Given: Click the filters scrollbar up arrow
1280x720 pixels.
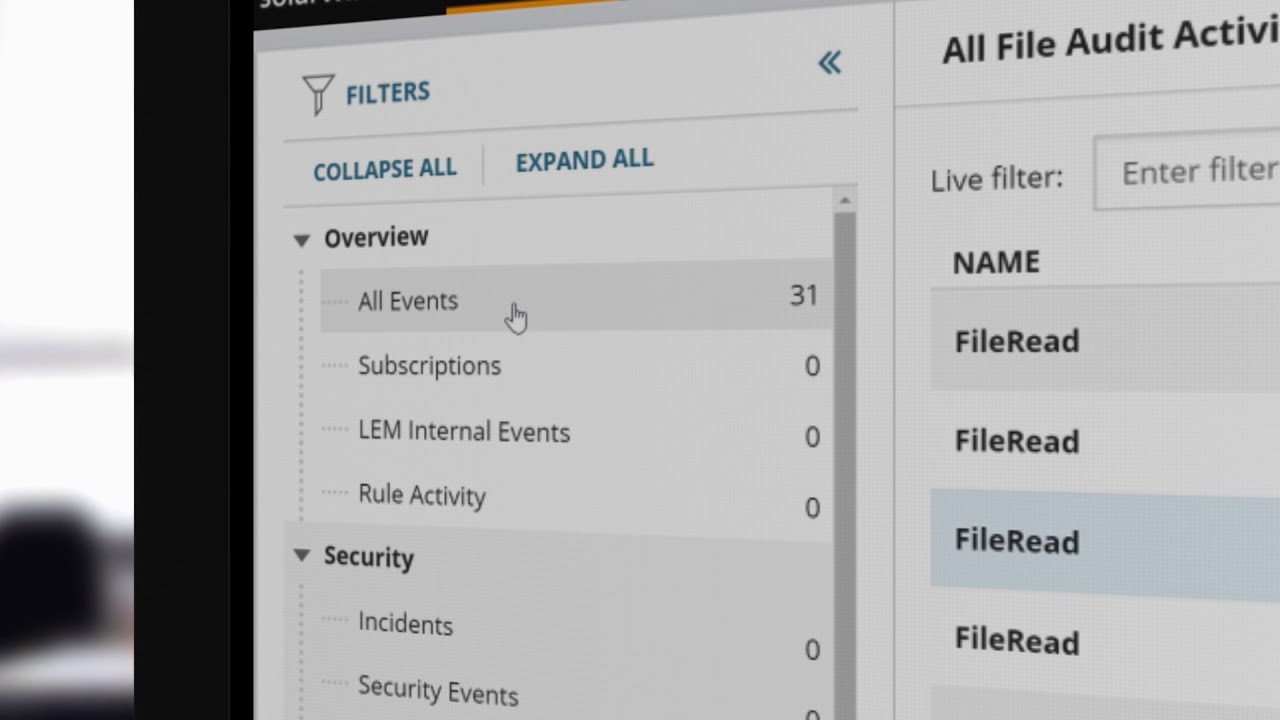Looking at the screenshot, I should [845, 201].
